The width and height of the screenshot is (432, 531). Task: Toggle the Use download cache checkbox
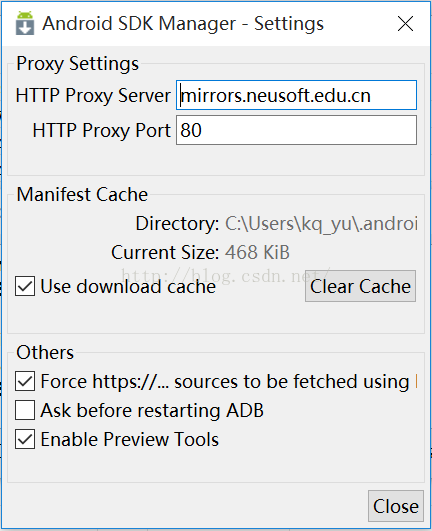coord(25,286)
